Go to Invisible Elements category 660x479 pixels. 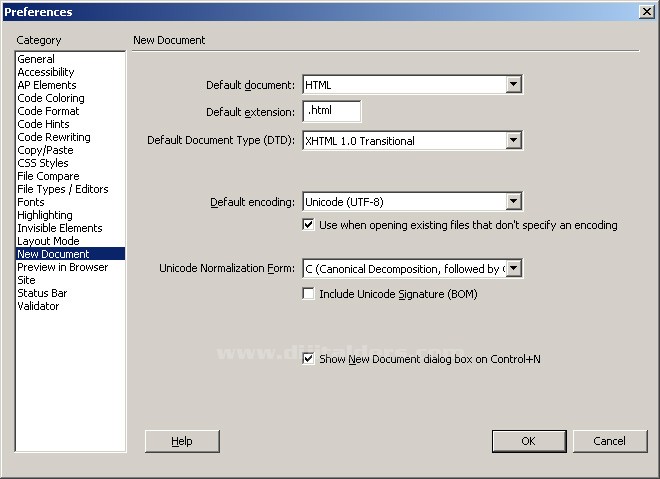coord(59,228)
